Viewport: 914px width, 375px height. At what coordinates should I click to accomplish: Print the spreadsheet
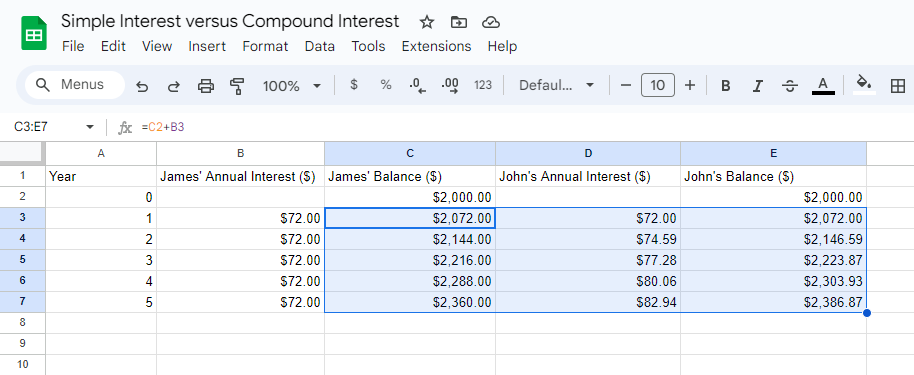(206, 86)
